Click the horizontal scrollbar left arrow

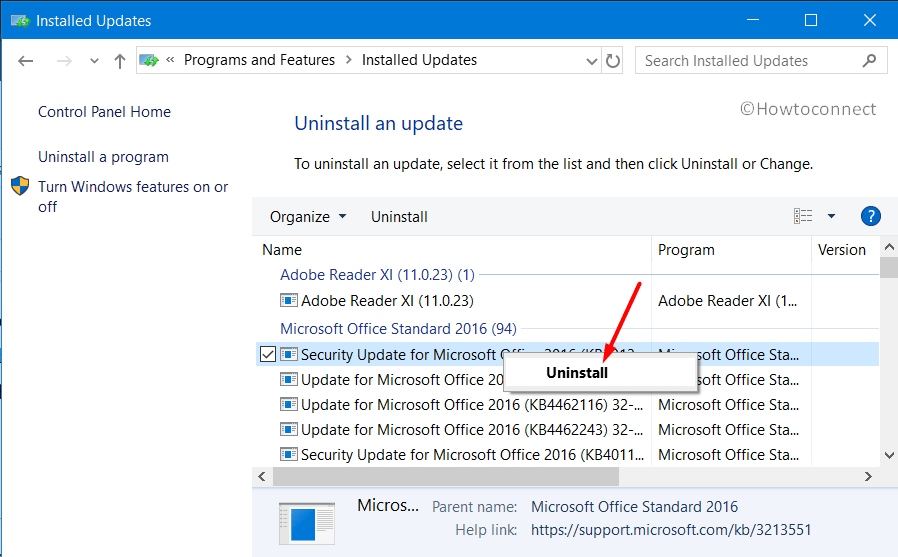262,476
